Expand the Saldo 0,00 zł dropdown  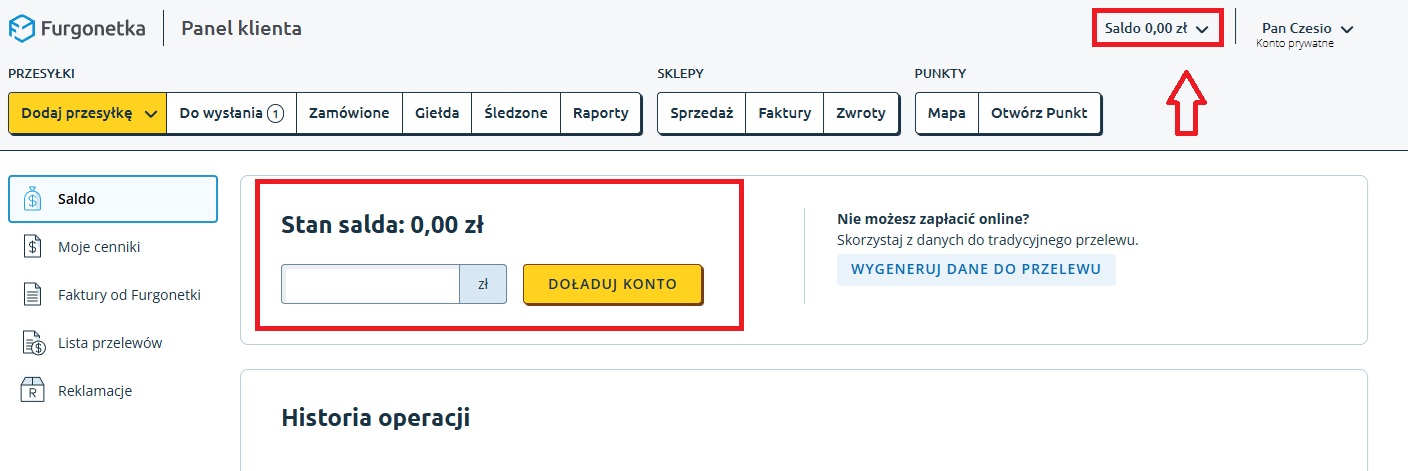coord(1158,29)
